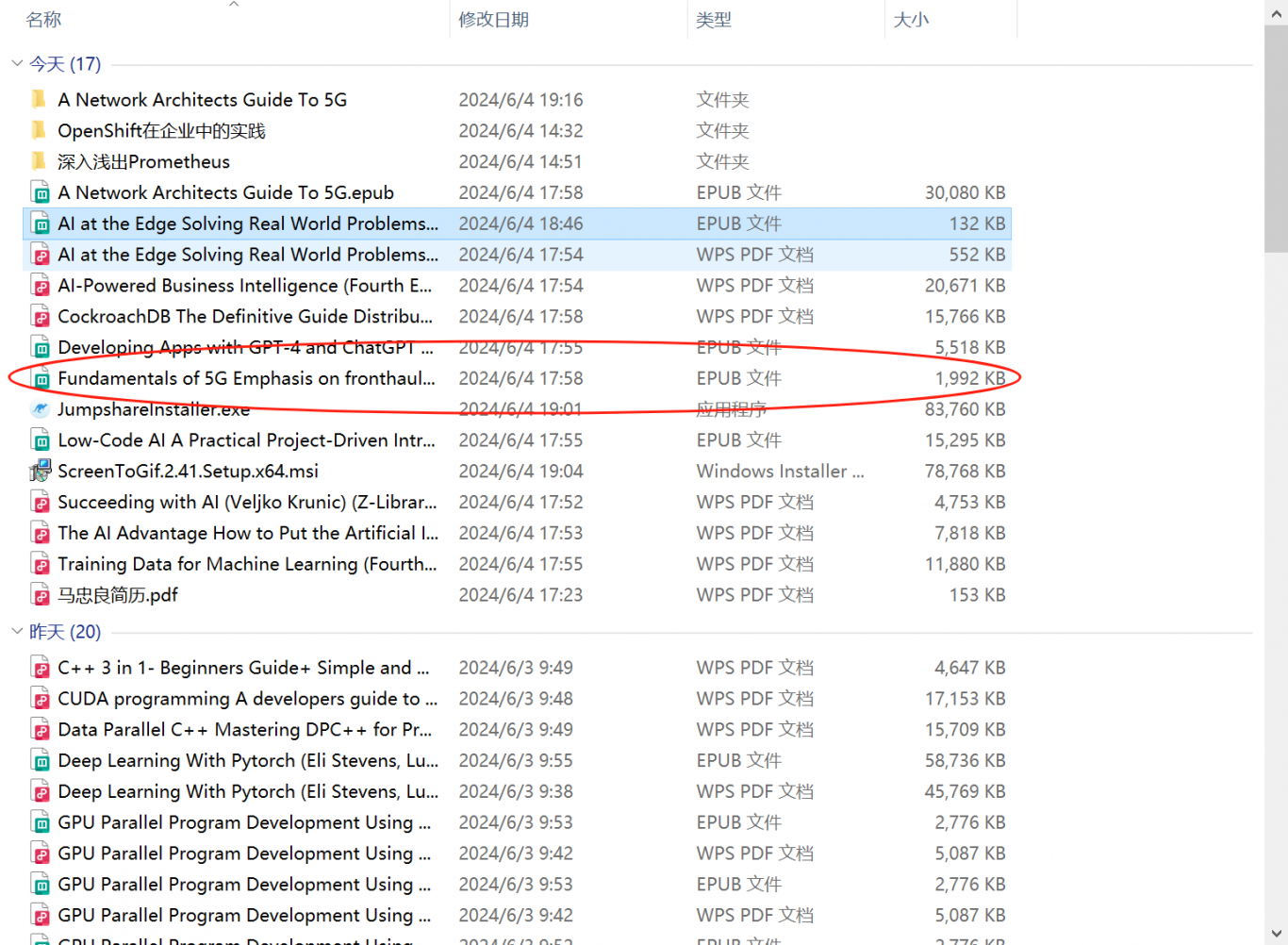Click the JumpshareInstaller.exe application icon
Screen dimensions: 1288x945
coord(40,409)
